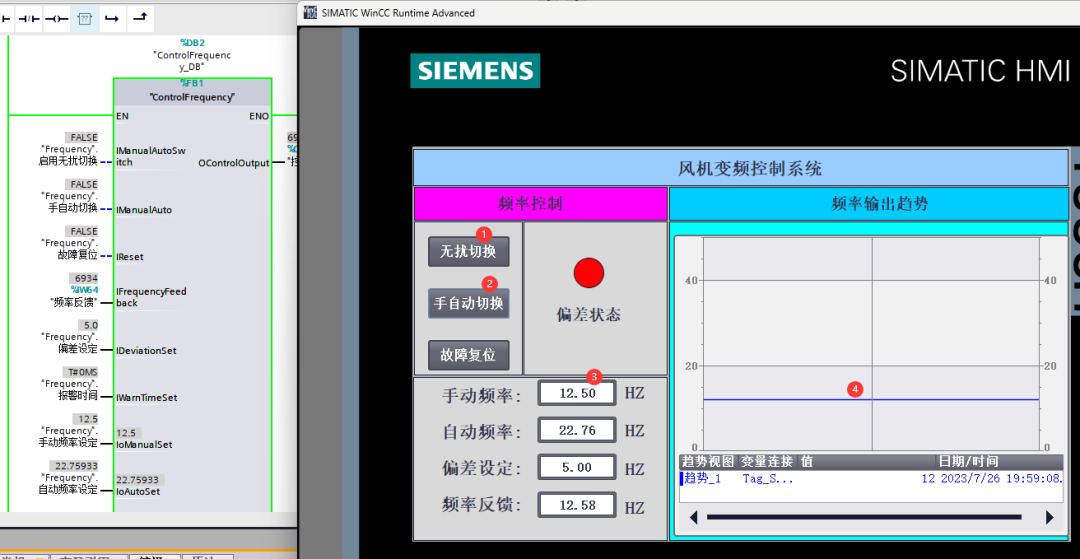Click the 频率控制 magenta header
1080x559 pixels.
point(541,204)
